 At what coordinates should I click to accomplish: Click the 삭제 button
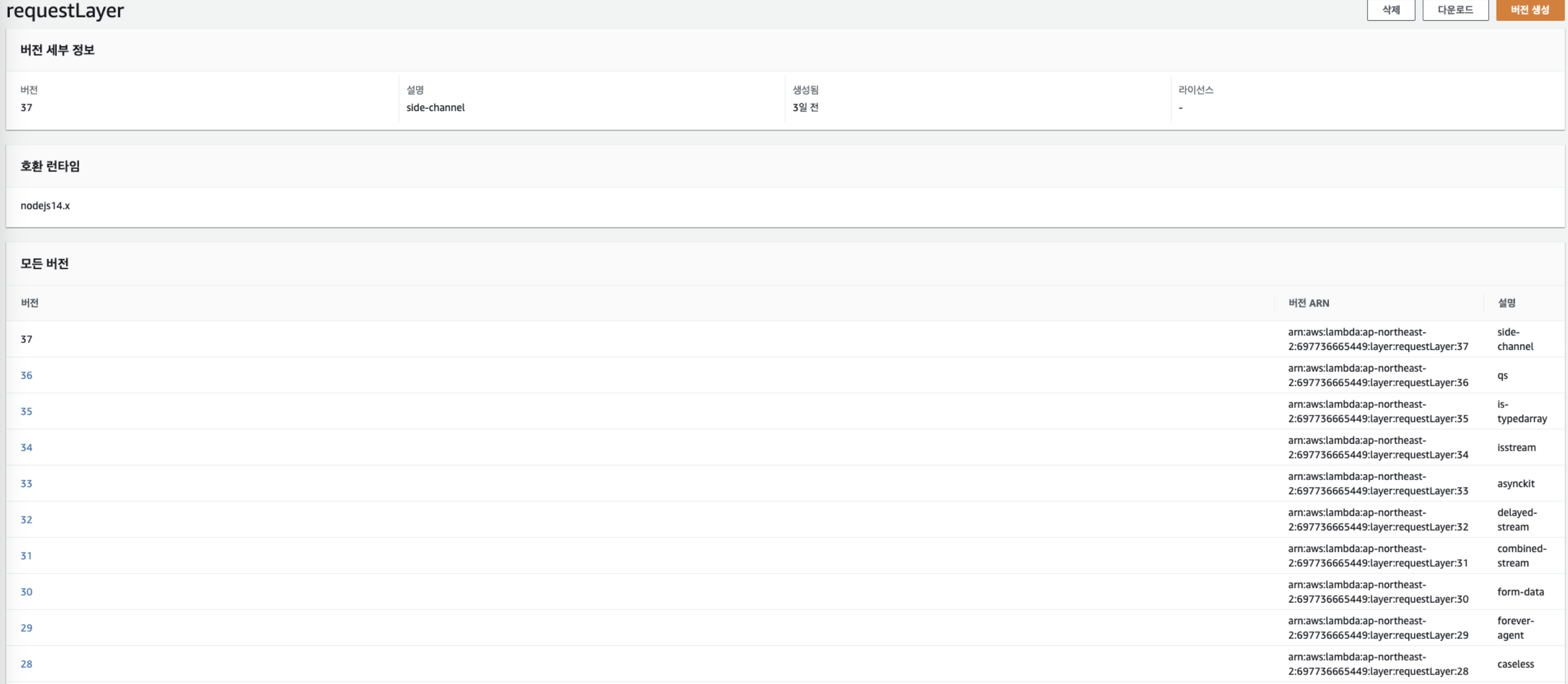[x=1391, y=10]
